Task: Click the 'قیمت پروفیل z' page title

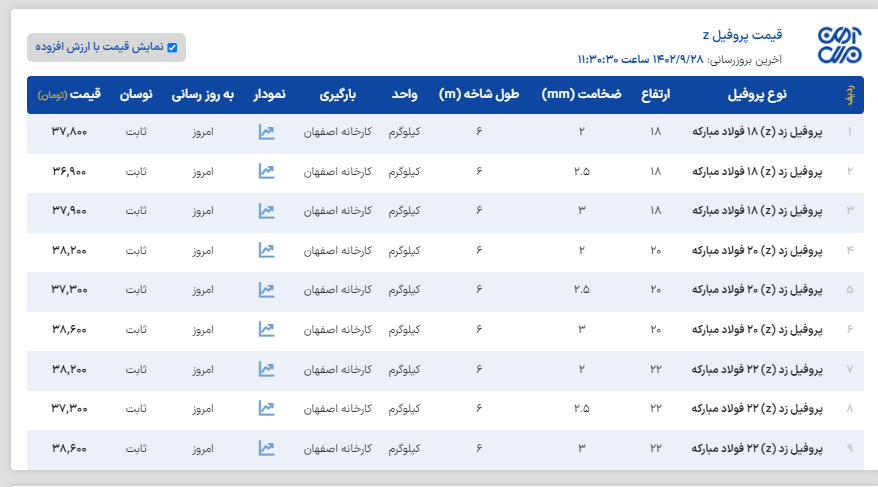Action: pos(750,35)
